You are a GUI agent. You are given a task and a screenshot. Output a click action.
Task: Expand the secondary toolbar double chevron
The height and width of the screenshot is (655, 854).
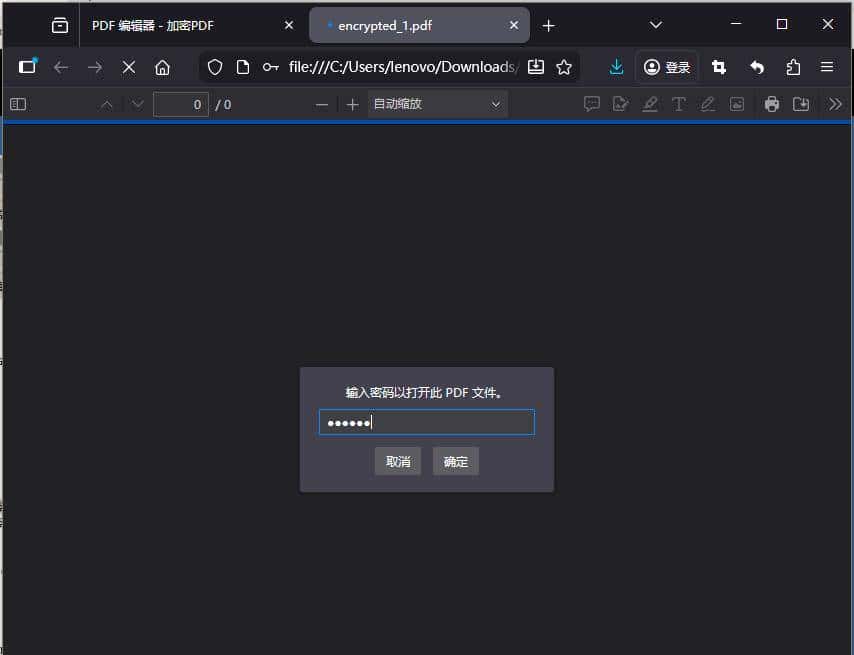point(835,103)
